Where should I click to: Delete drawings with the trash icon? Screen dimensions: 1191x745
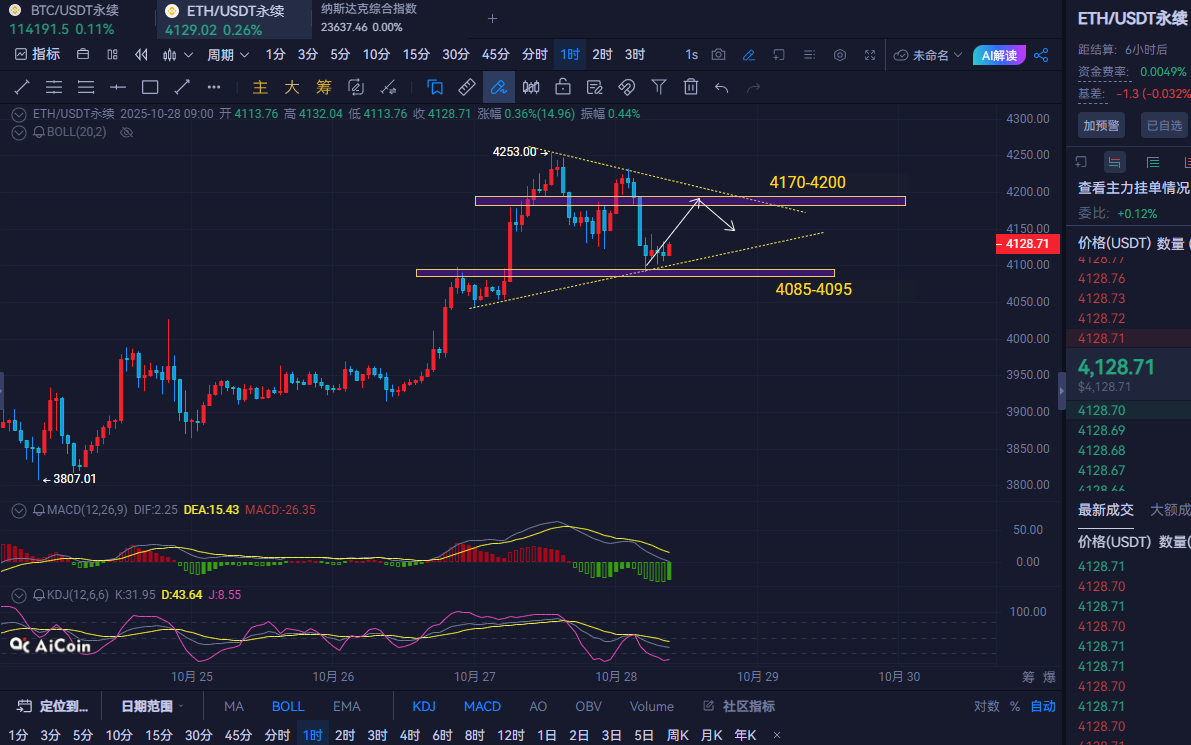[690, 87]
